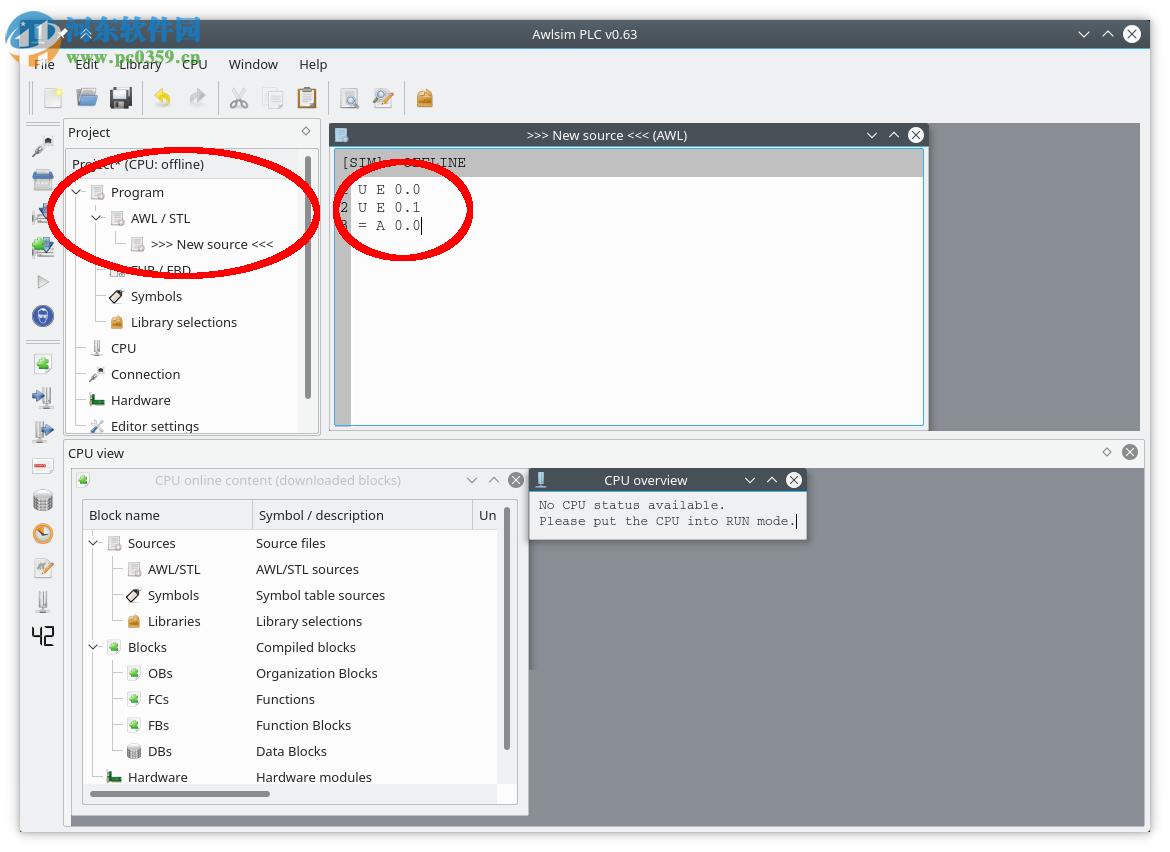The image size is (1170, 852).
Task: Open a project with the blue folder icon
Action: [87, 98]
